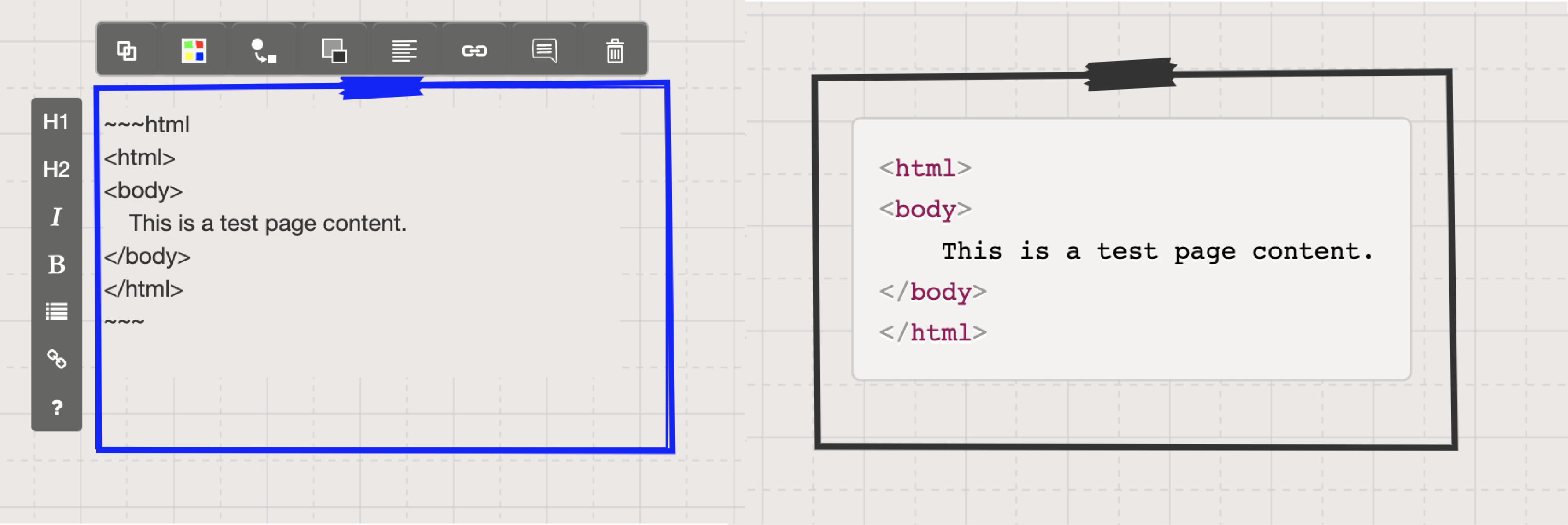Open the formatting help with the question mark
The width and height of the screenshot is (1568, 525).
(56, 406)
